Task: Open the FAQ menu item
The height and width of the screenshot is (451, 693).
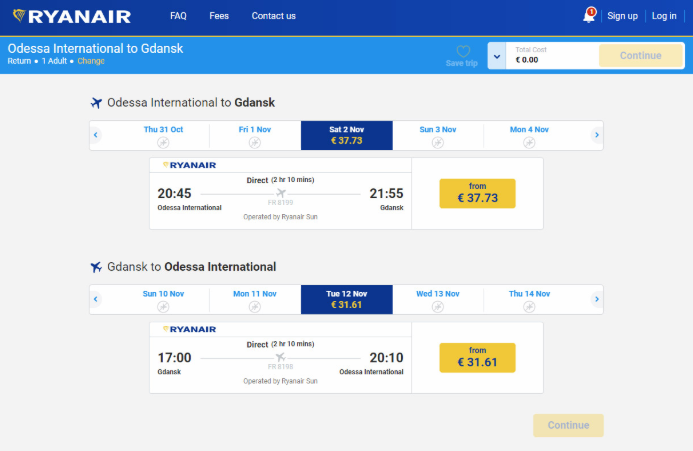Action: coord(178,16)
